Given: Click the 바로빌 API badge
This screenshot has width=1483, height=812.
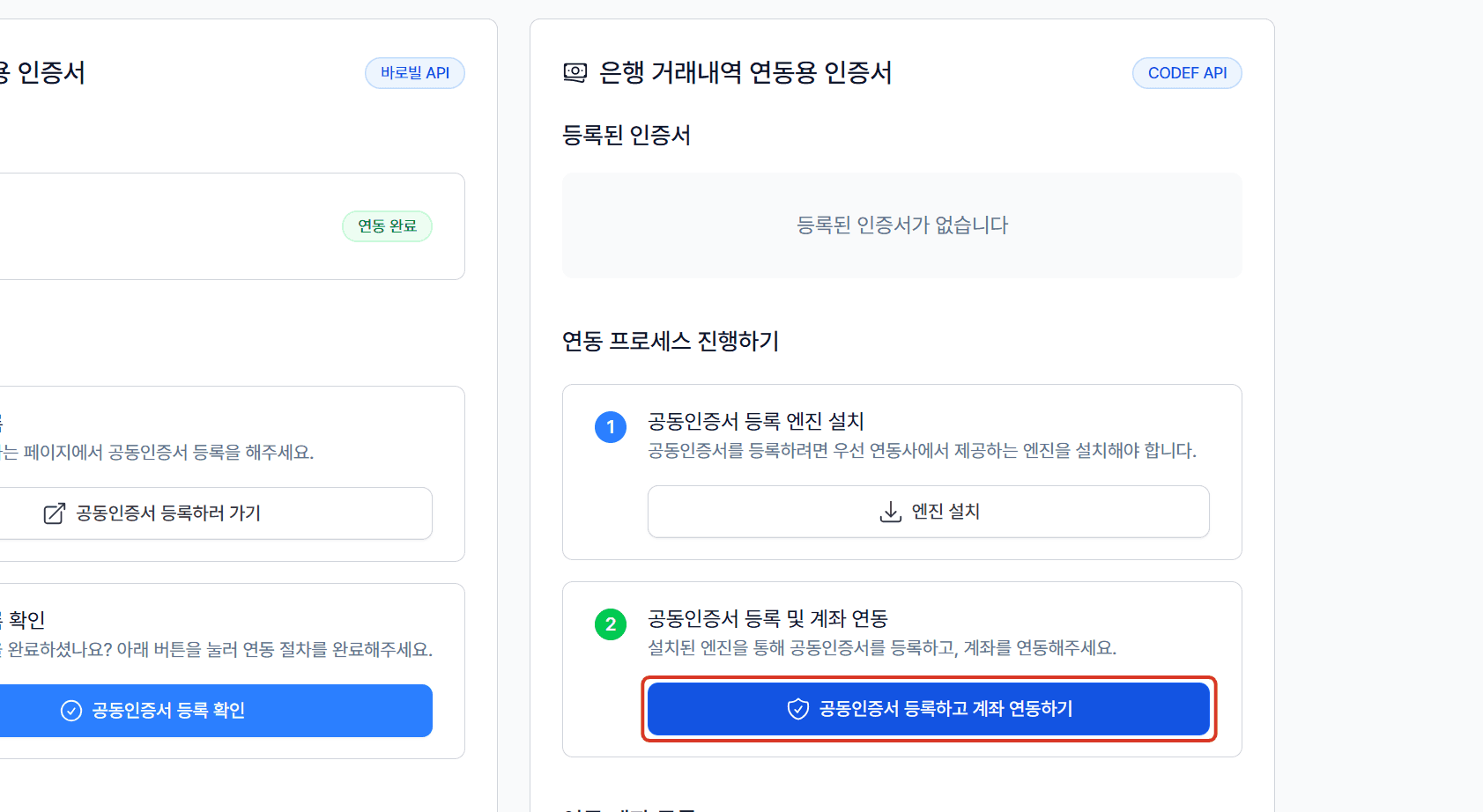Looking at the screenshot, I should 415,73.
